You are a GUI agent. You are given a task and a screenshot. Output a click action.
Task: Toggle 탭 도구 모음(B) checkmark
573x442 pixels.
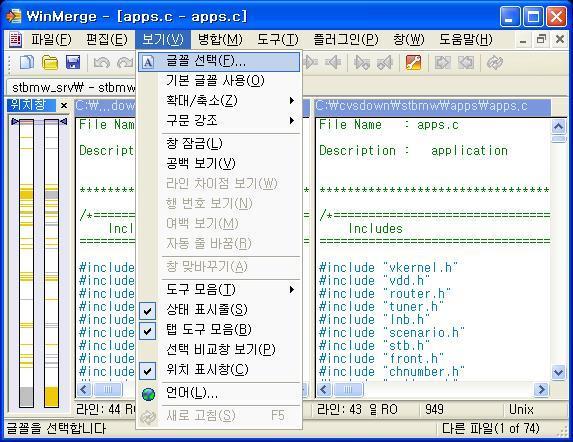147,331
